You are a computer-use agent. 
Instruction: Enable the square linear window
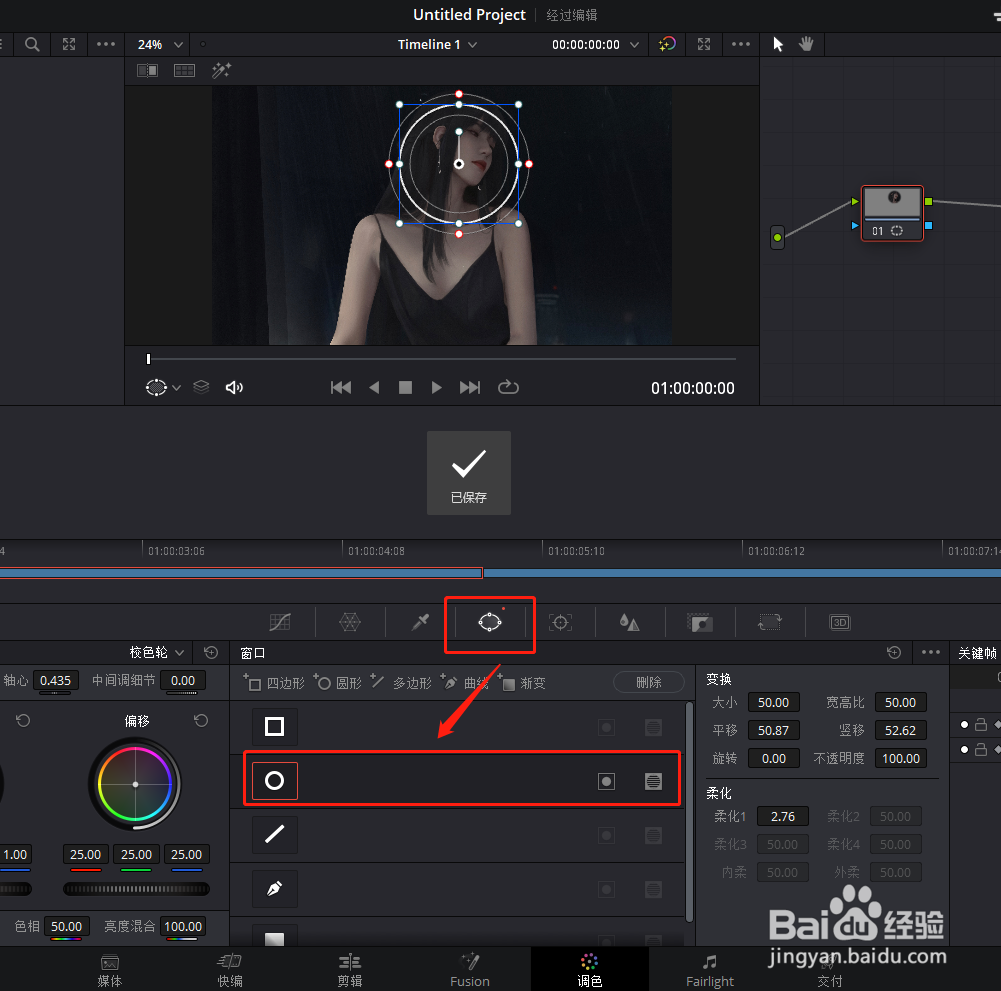click(275, 727)
